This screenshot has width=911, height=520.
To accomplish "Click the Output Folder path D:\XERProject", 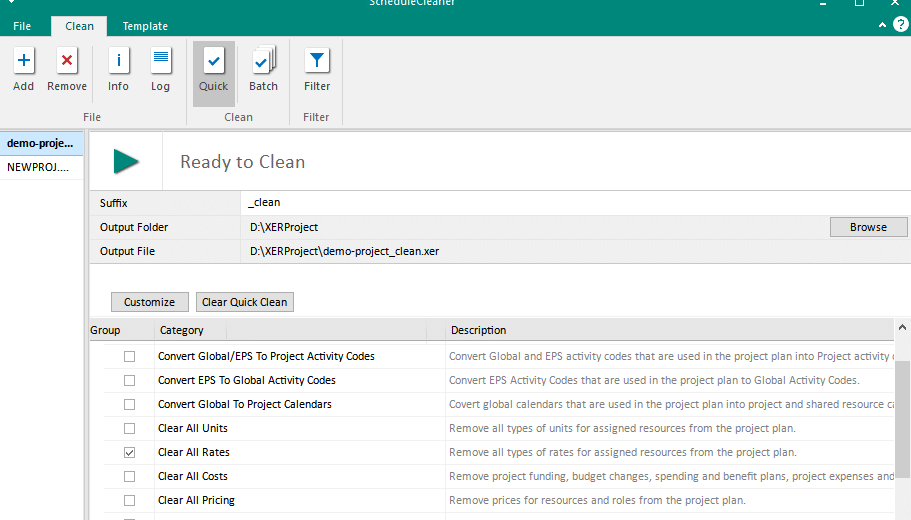I will 284,227.
